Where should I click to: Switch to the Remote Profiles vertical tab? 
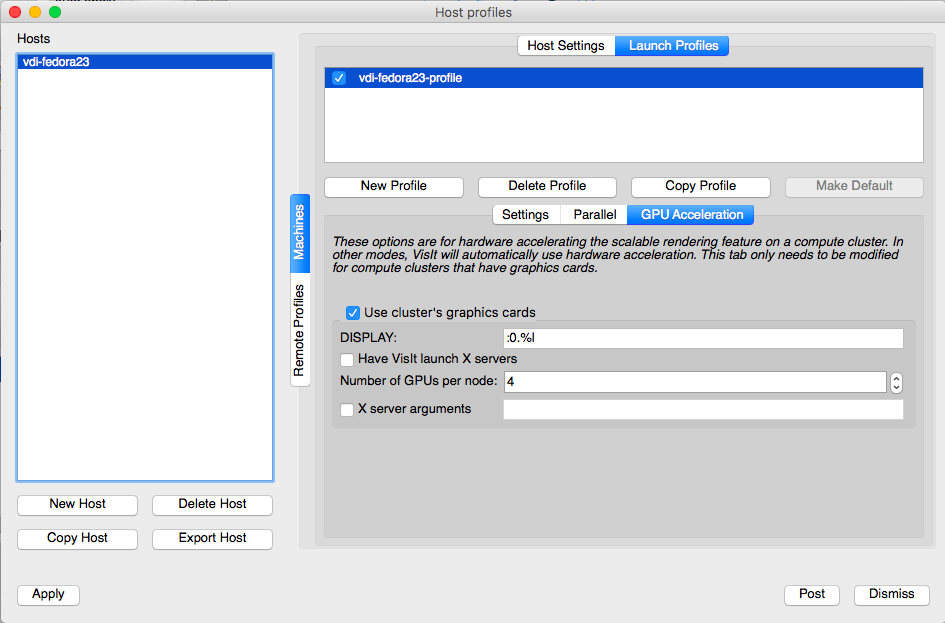pyautogui.click(x=299, y=331)
